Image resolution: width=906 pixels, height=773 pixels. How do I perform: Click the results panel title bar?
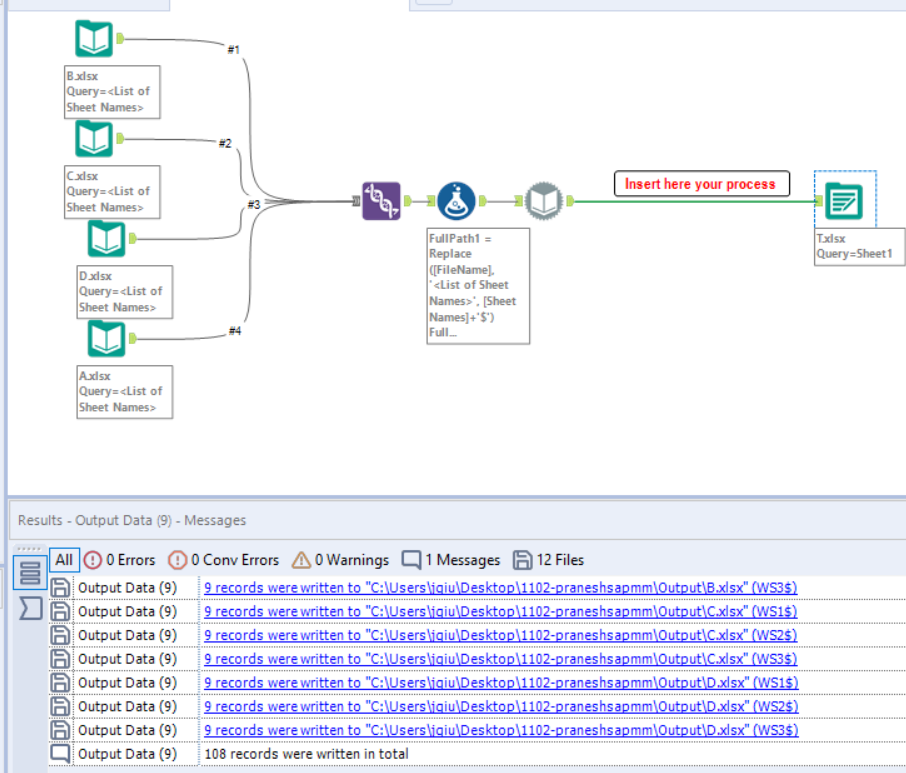click(x=456, y=520)
